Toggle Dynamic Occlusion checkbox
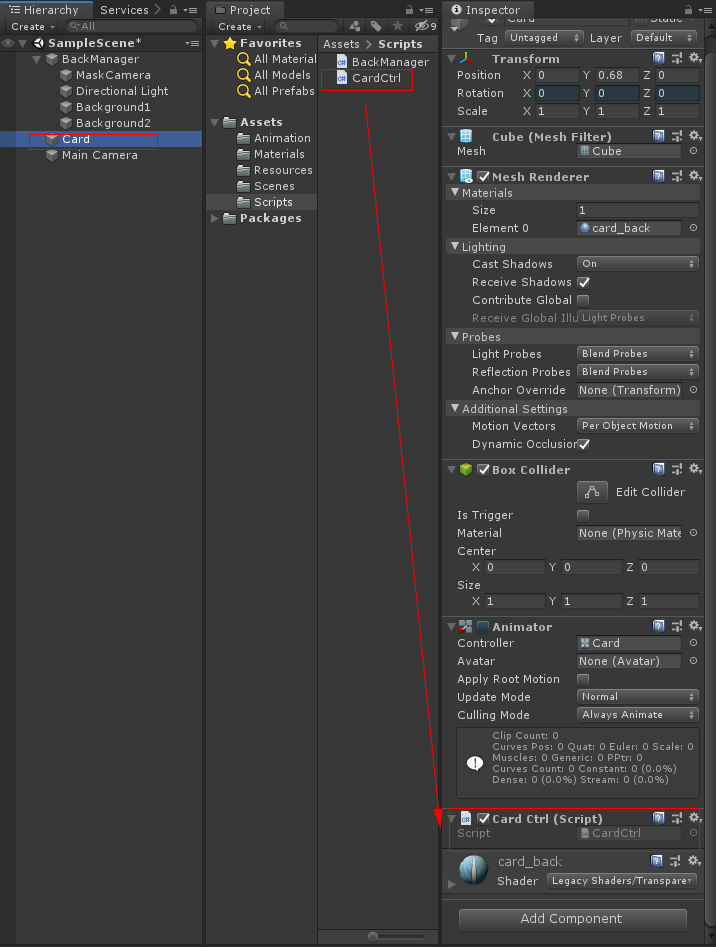Viewport: 716px width, 947px height. click(583, 444)
